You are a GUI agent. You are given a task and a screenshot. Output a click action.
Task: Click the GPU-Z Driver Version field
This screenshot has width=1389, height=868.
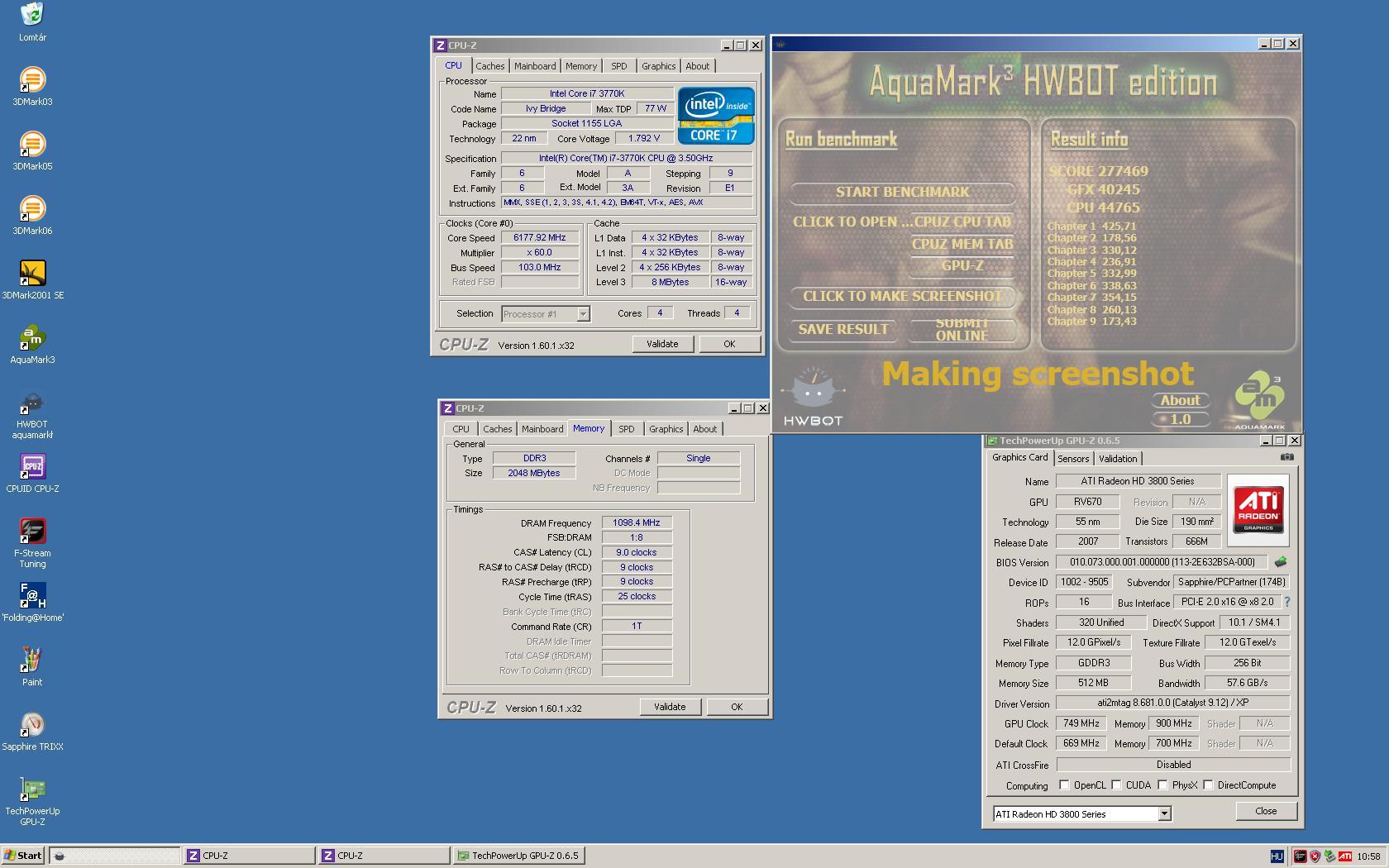(1173, 703)
